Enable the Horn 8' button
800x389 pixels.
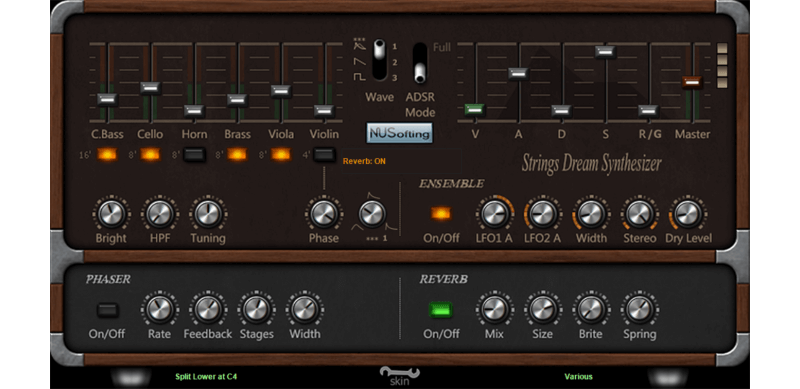point(194,155)
